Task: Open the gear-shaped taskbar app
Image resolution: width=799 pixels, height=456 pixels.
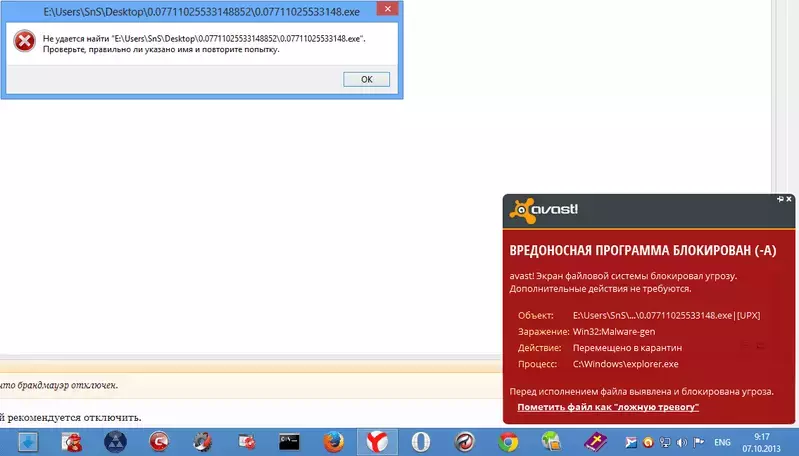Action: (x=202, y=442)
